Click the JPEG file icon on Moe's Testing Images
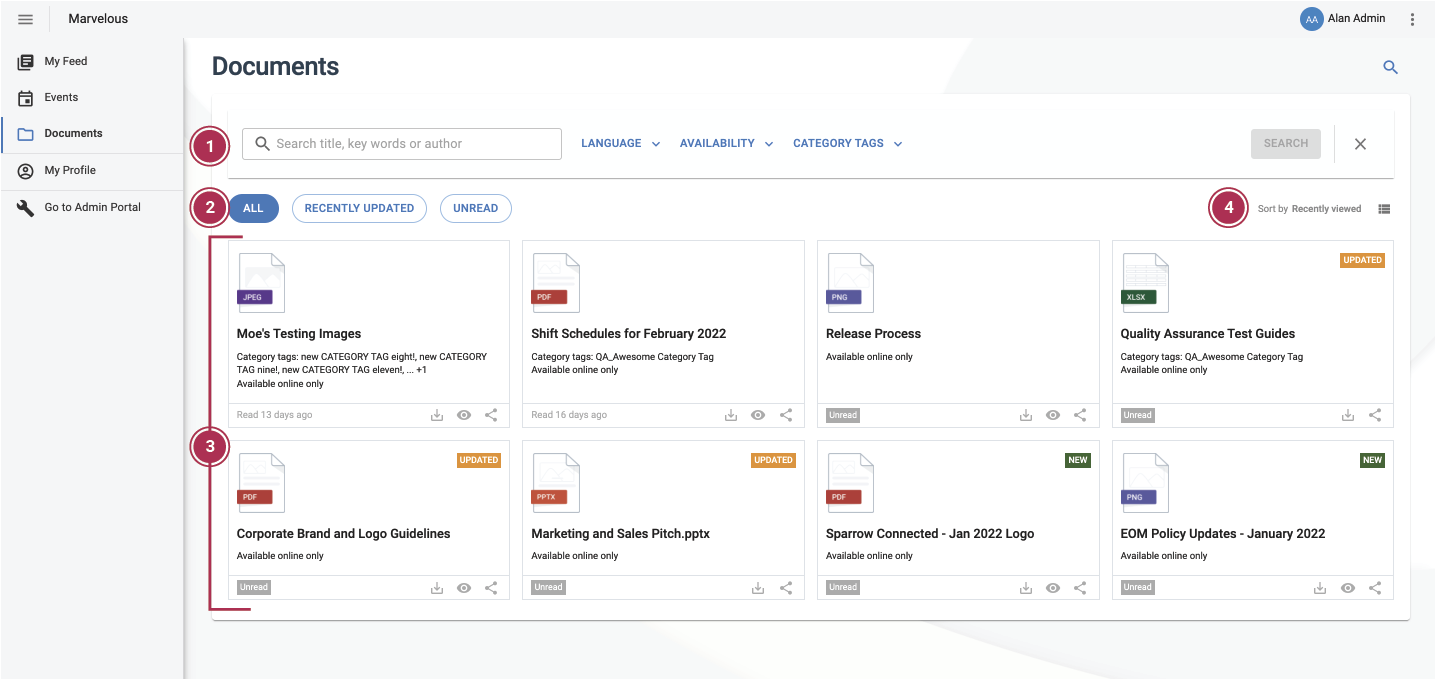 (x=261, y=283)
